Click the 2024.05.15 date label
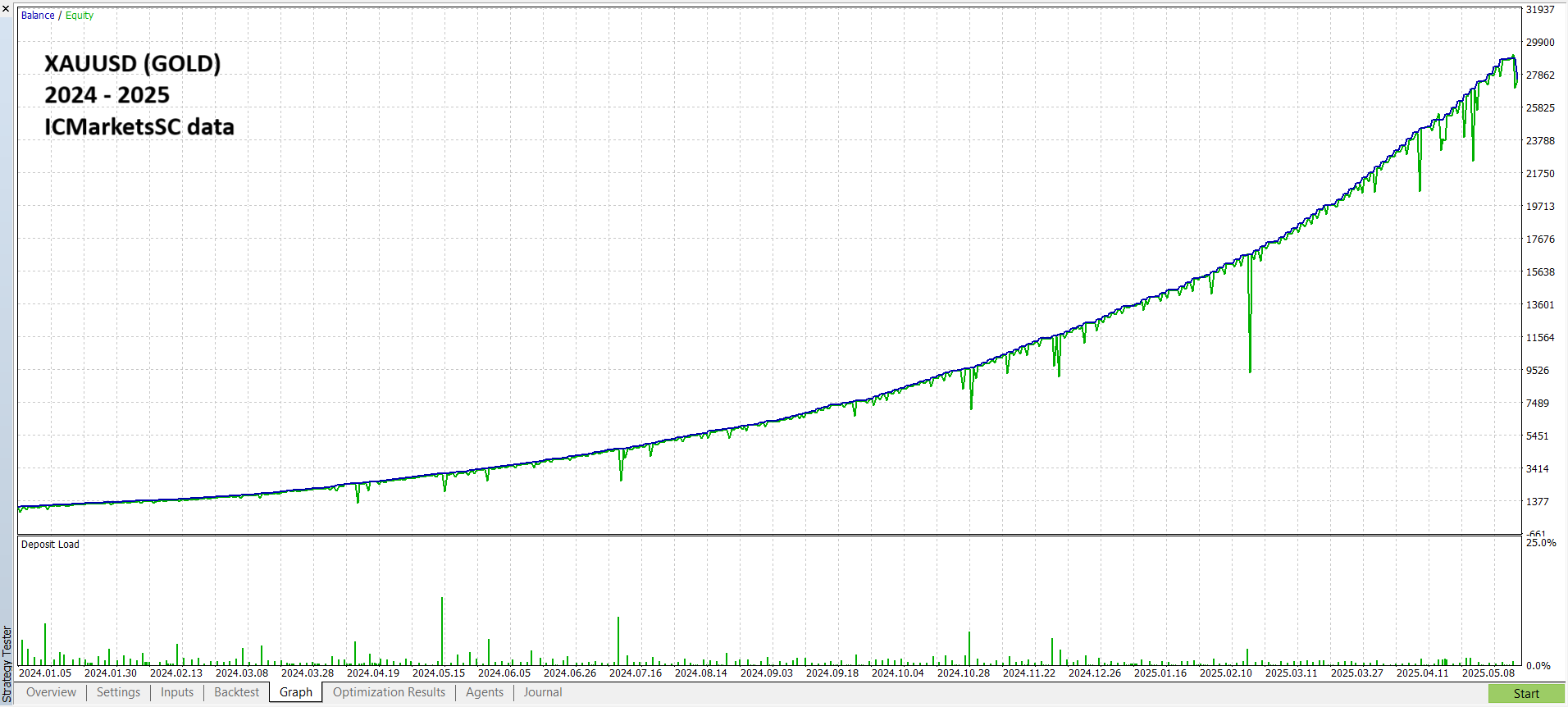This screenshot has height=707, width=1568. (x=439, y=673)
